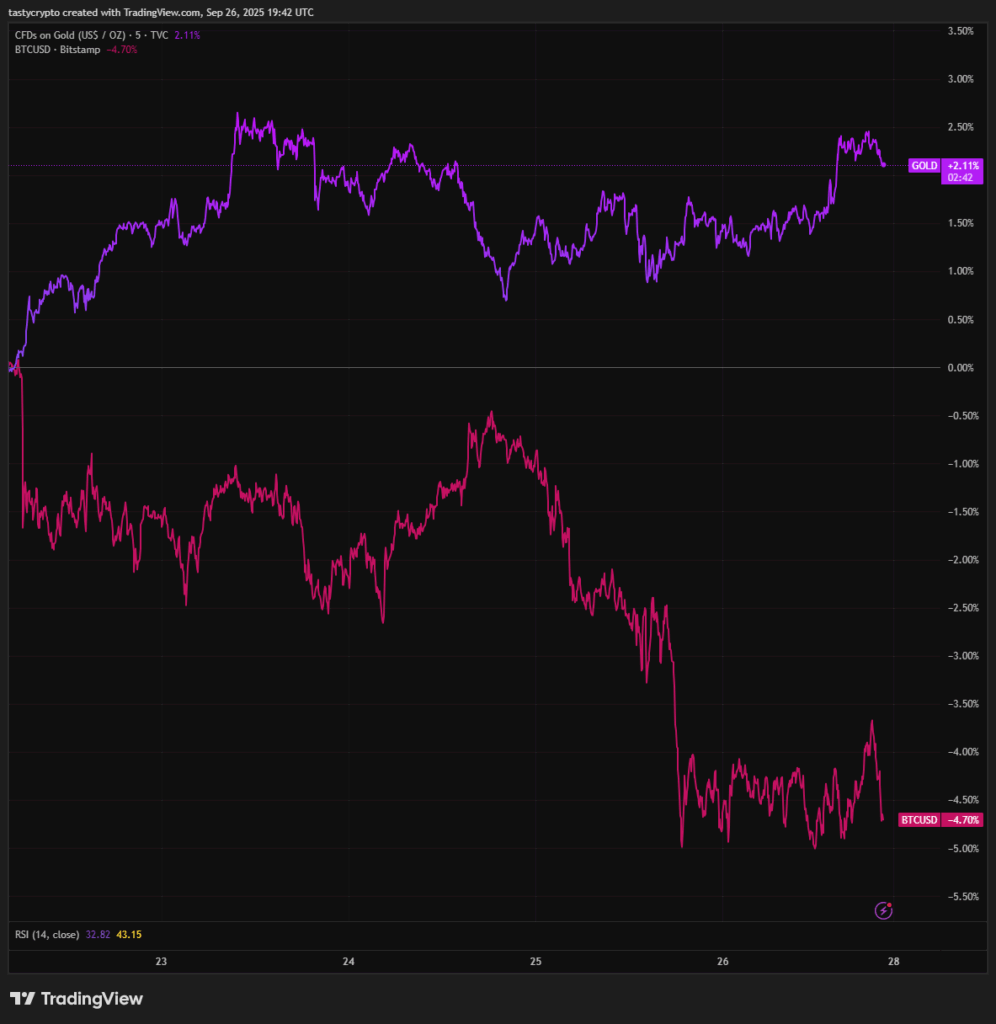Click the -3.00% price axis label
Screen dimensions: 996x1024
[x=963, y=656]
